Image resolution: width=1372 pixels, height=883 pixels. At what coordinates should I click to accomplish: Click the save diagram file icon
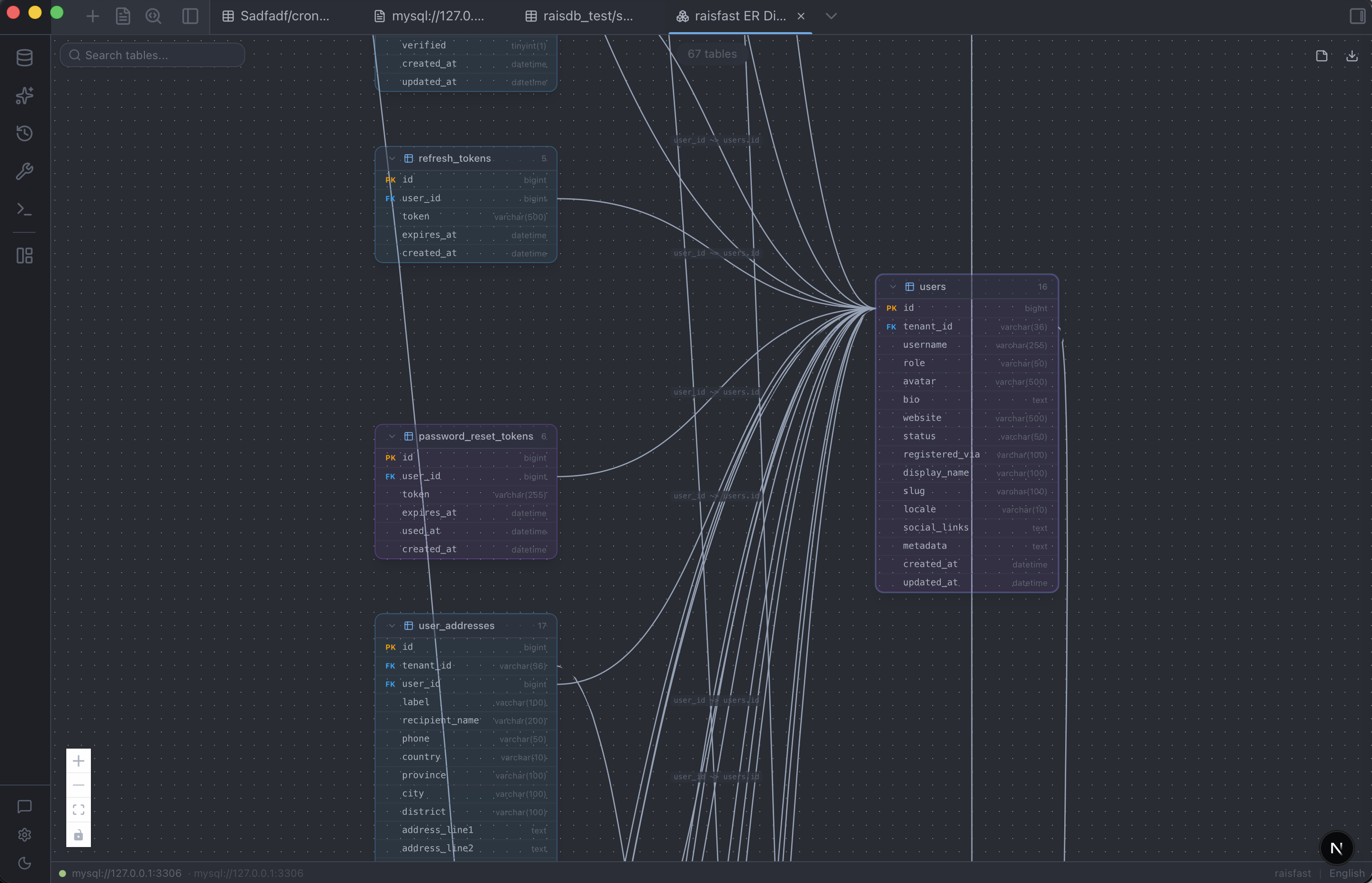coord(1321,56)
